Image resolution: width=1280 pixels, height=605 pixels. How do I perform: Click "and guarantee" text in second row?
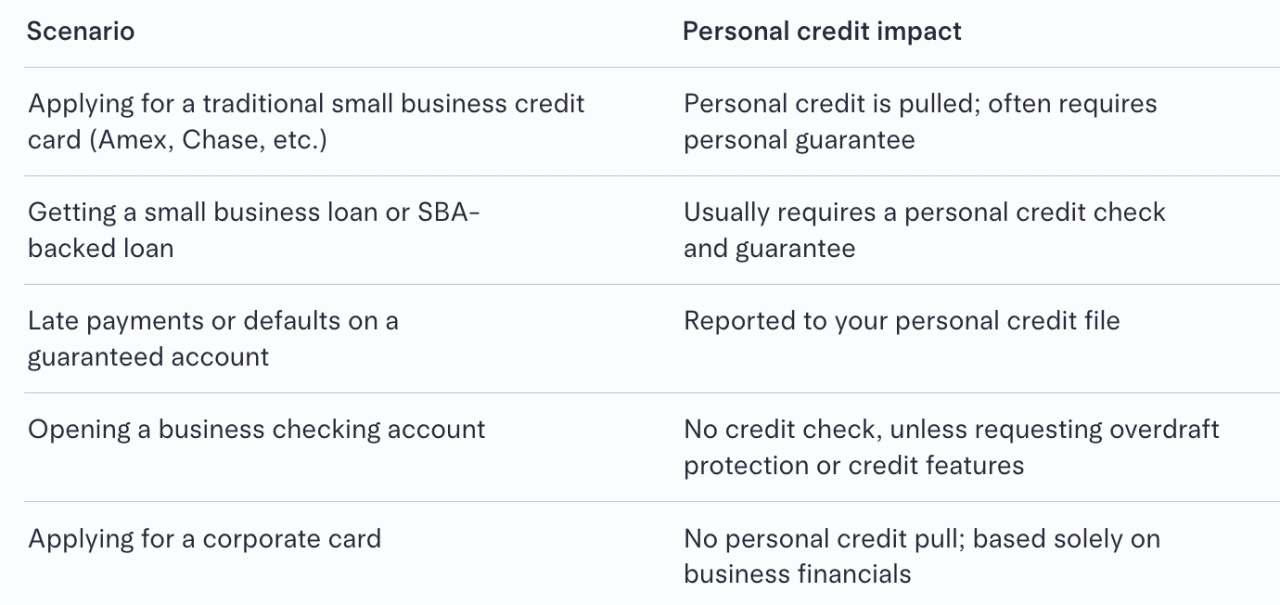pyautogui.click(x=769, y=248)
